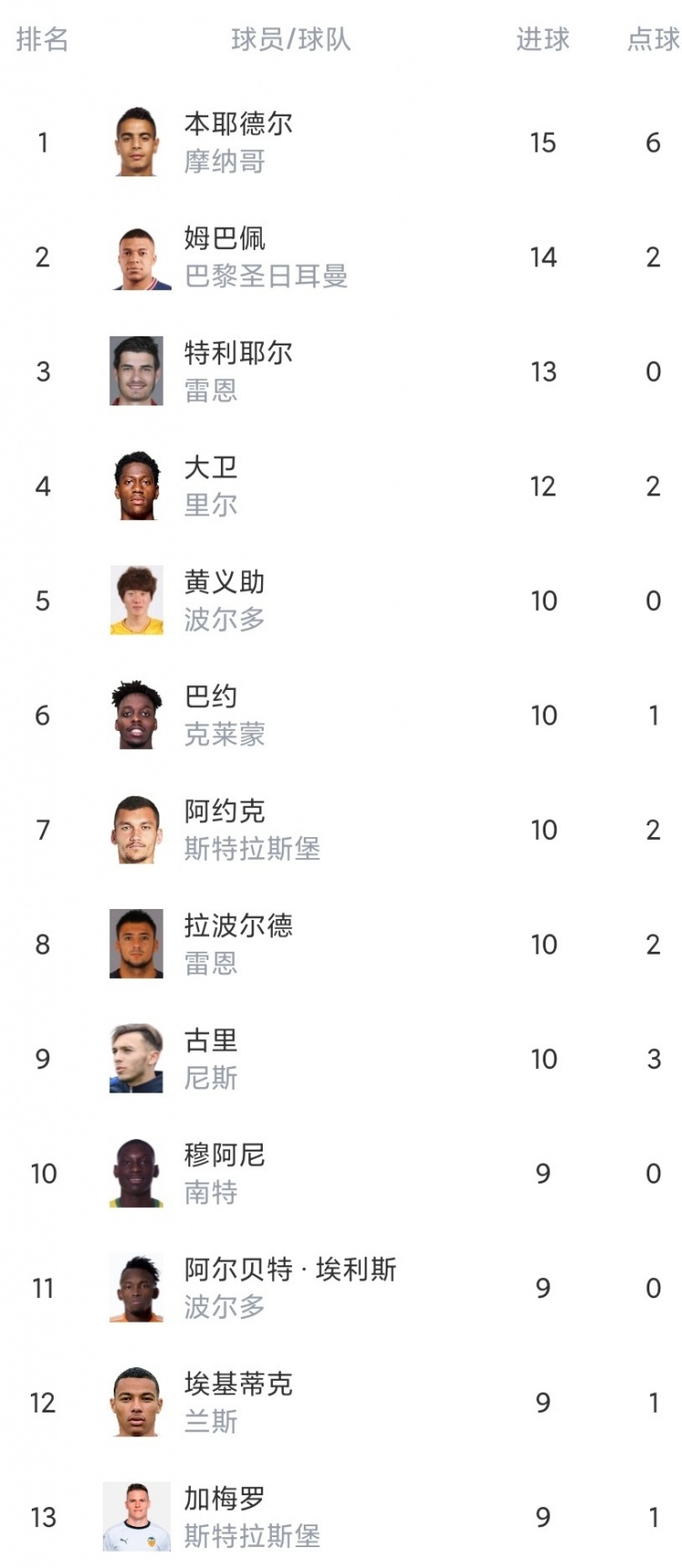Open 大卫's player photo
The height and width of the screenshot is (1568, 682).
click(136, 485)
